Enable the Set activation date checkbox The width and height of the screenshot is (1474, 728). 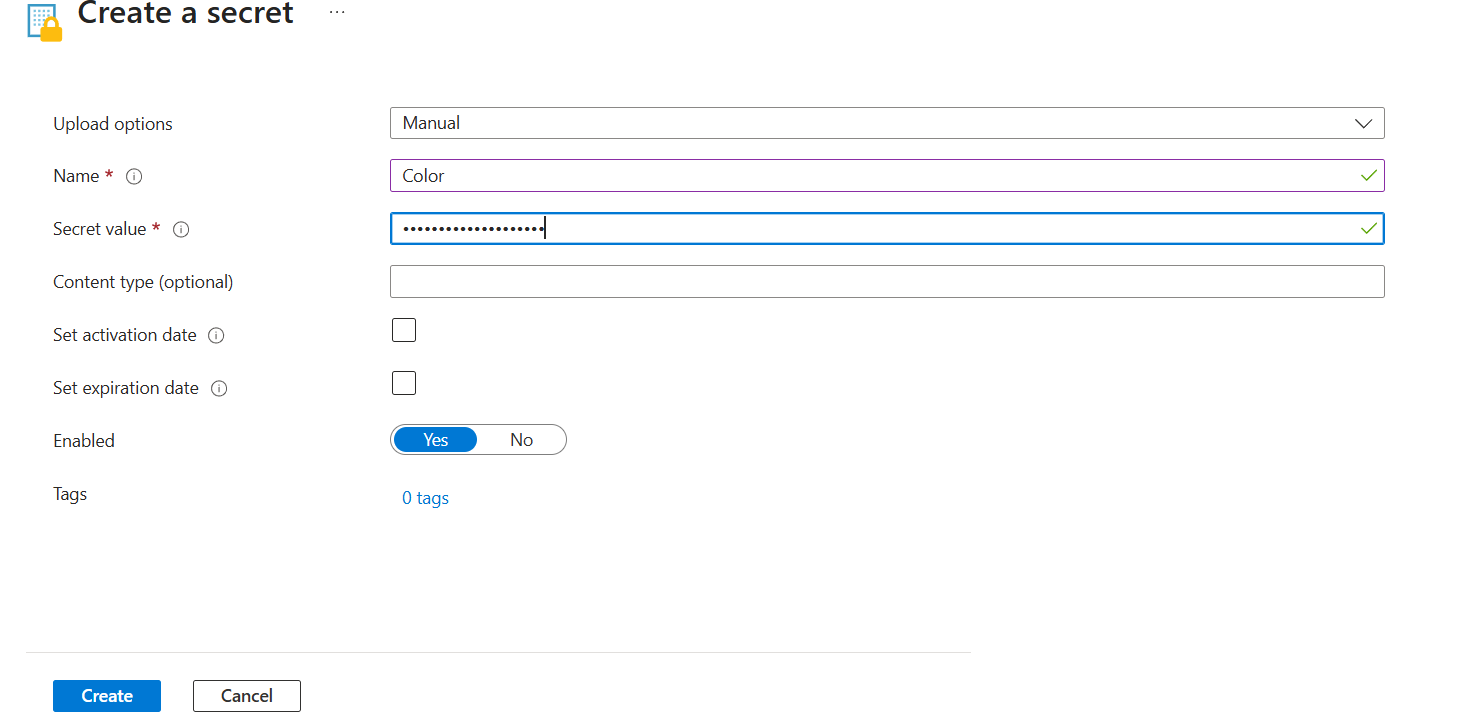tap(404, 330)
